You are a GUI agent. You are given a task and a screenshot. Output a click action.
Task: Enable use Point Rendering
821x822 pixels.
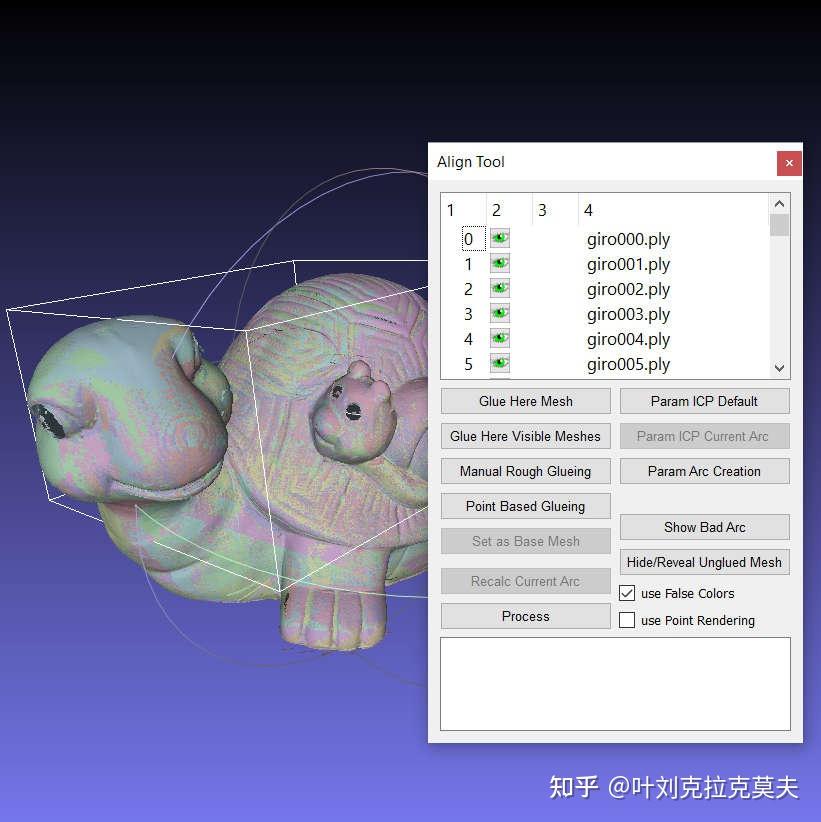coord(627,621)
